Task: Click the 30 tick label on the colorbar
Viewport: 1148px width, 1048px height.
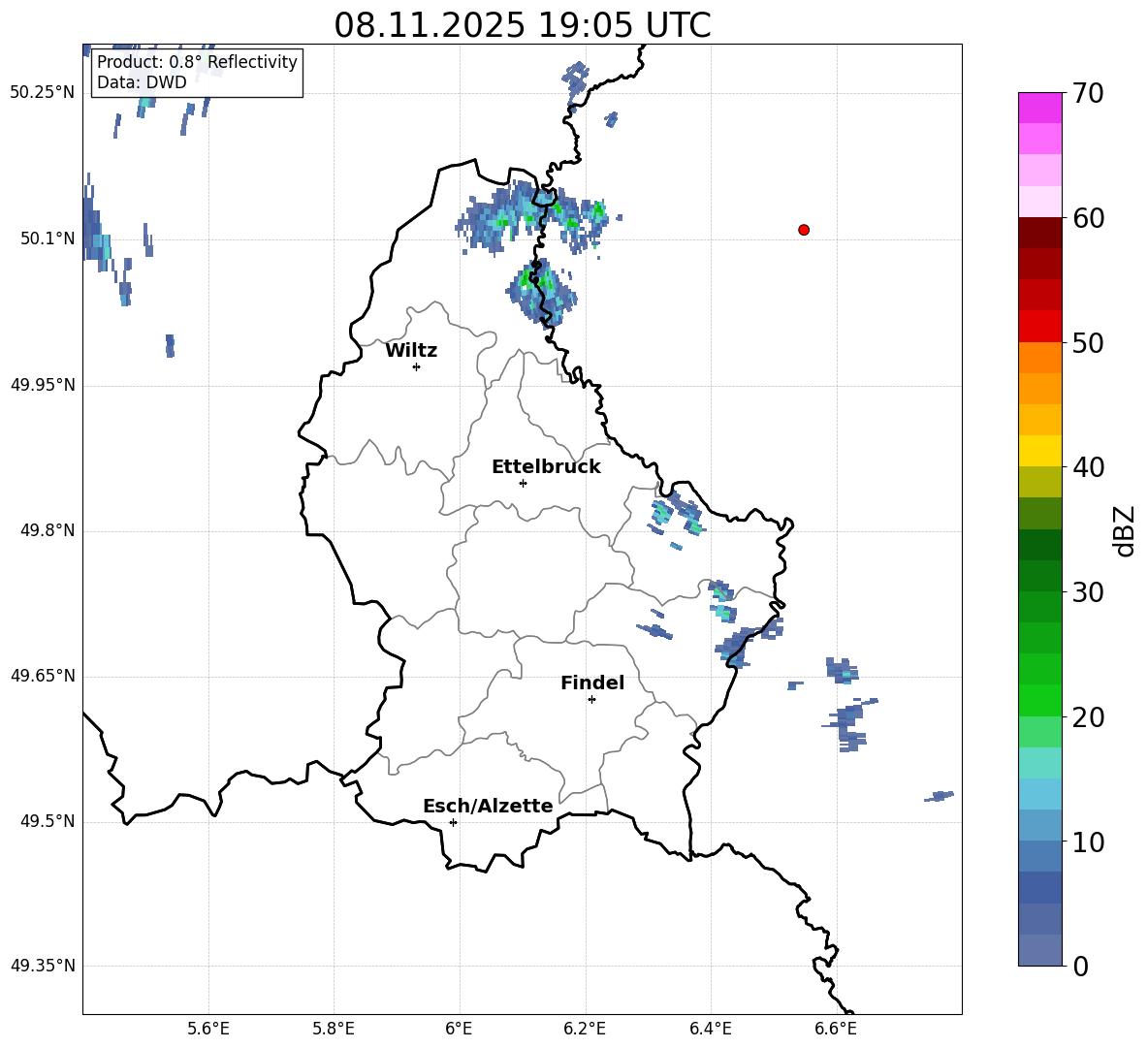Action: pyautogui.click(x=1088, y=592)
